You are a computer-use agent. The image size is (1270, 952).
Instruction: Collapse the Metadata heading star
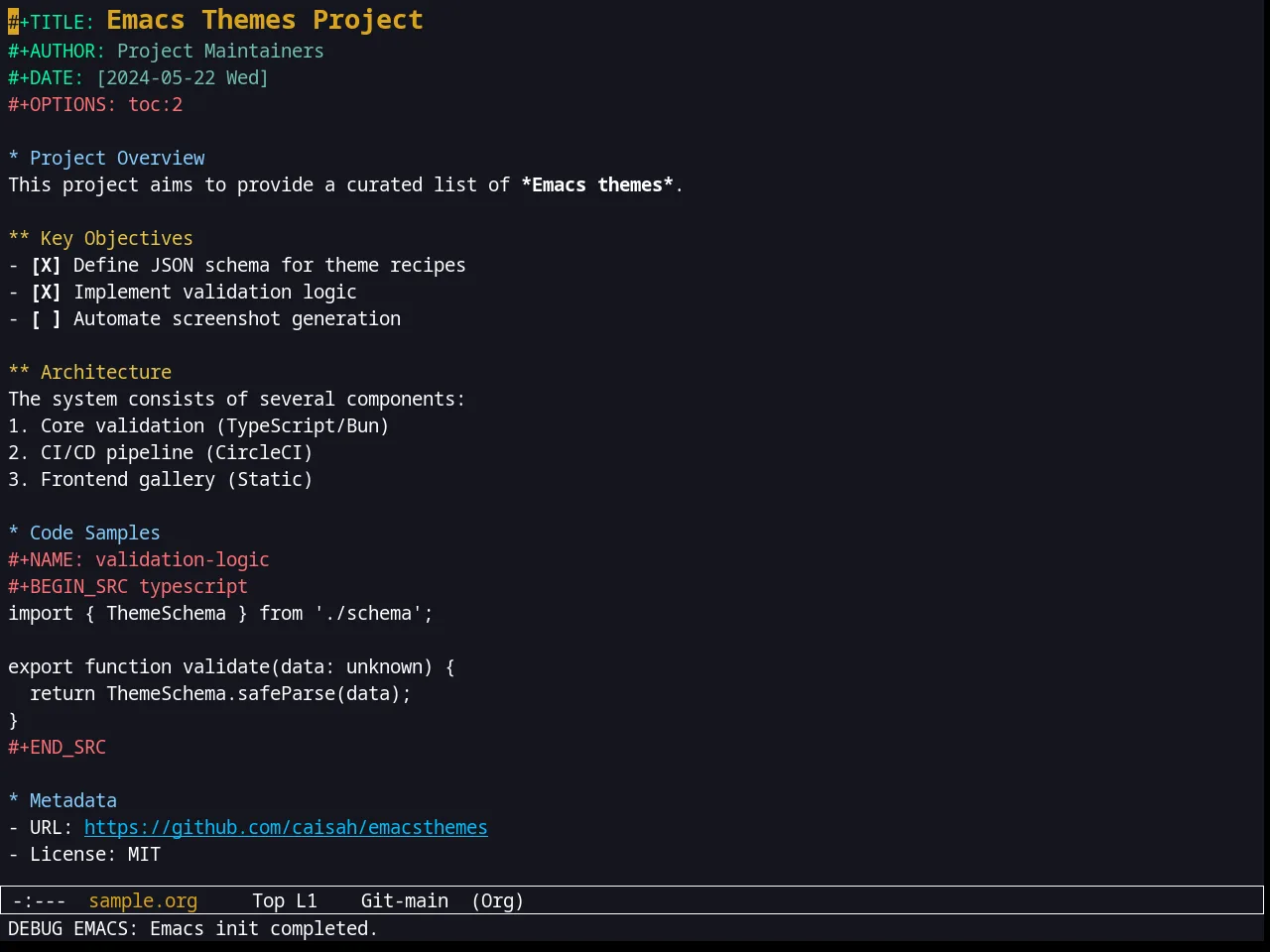pos(14,801)
